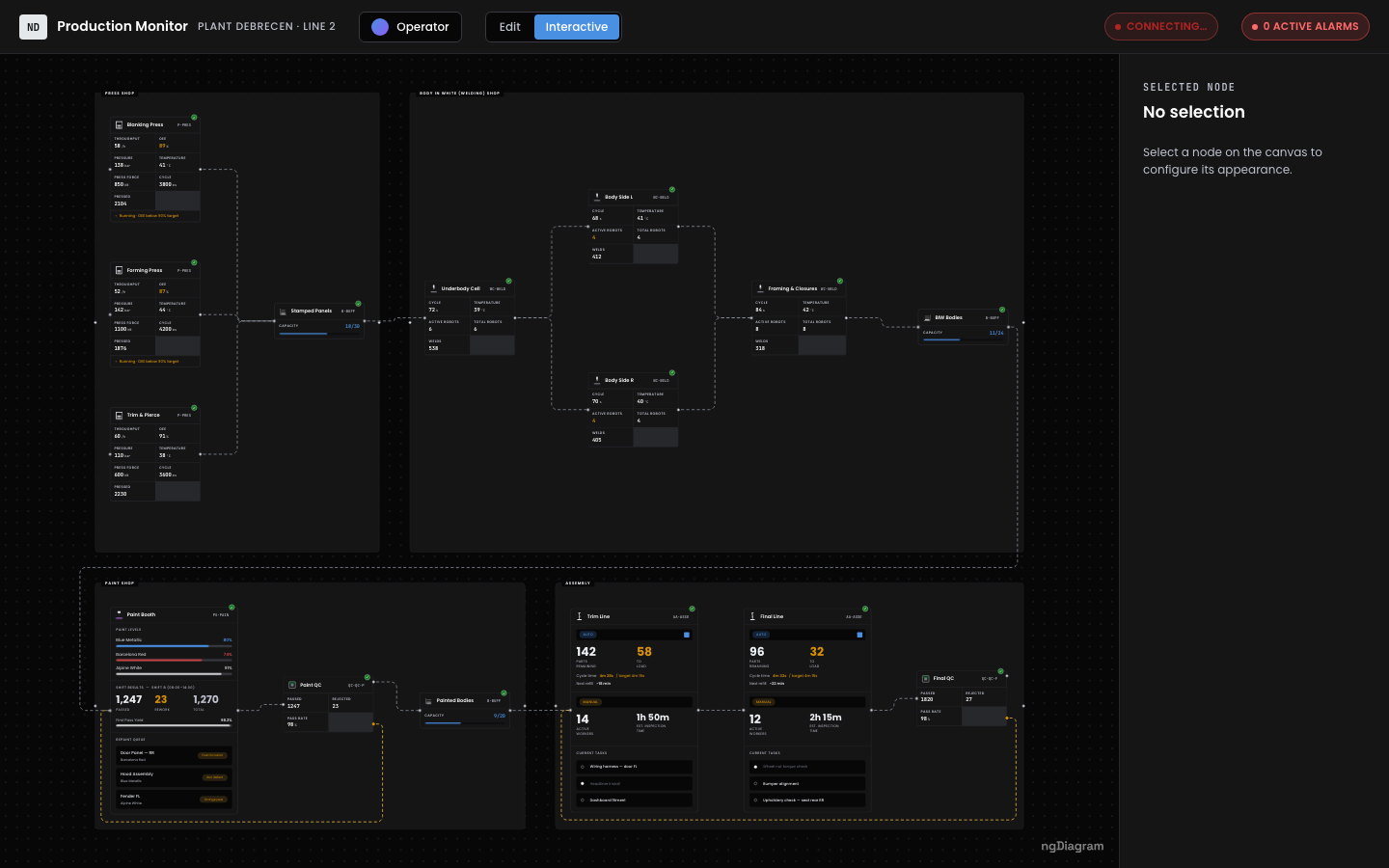
Task: Switch to Interactive mode
Action: pos(577,27)
